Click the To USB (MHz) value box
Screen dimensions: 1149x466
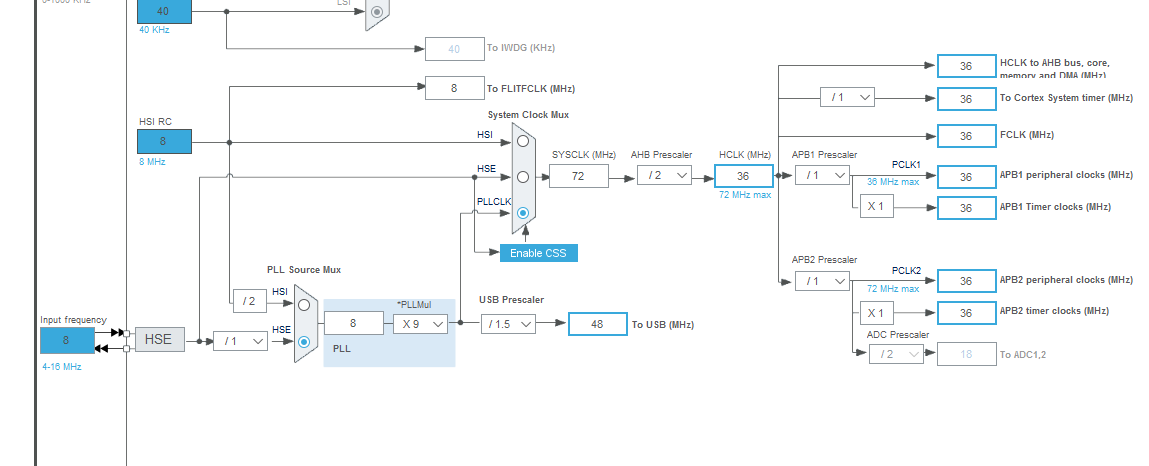click(x=597, y=324)
